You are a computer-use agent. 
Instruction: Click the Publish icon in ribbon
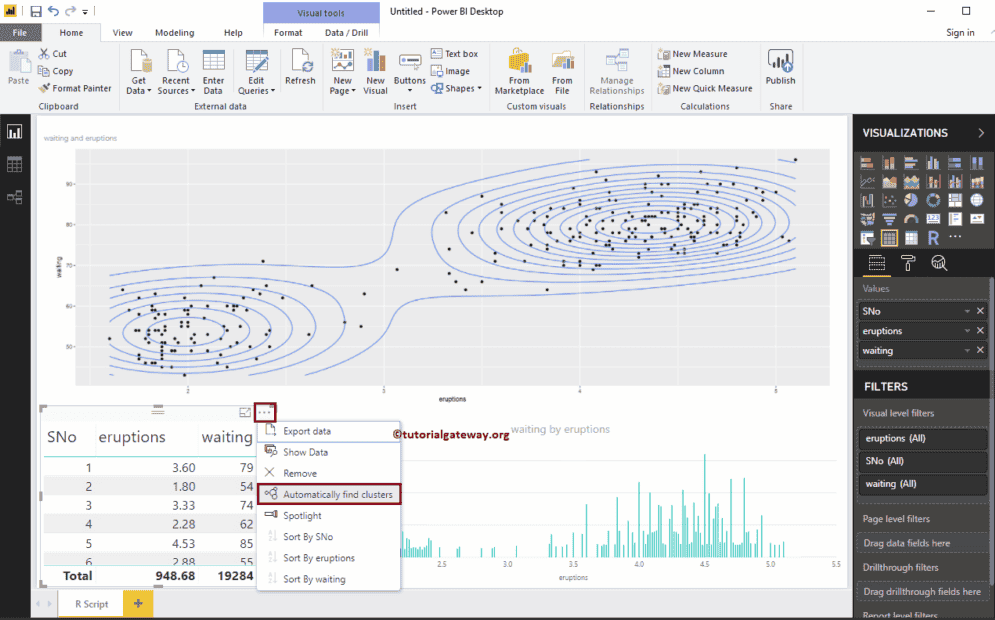(x=780, y=68)
